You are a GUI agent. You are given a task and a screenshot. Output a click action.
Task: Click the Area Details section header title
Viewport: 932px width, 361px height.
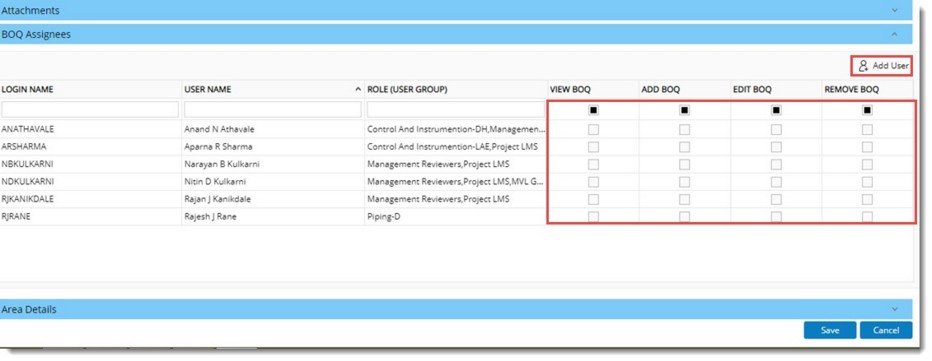click(29, 309)
